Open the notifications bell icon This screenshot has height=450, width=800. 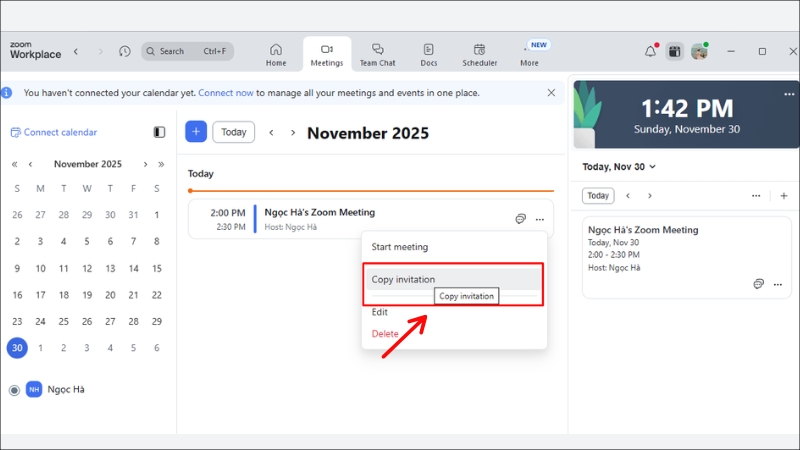click(x=650, y=51)
